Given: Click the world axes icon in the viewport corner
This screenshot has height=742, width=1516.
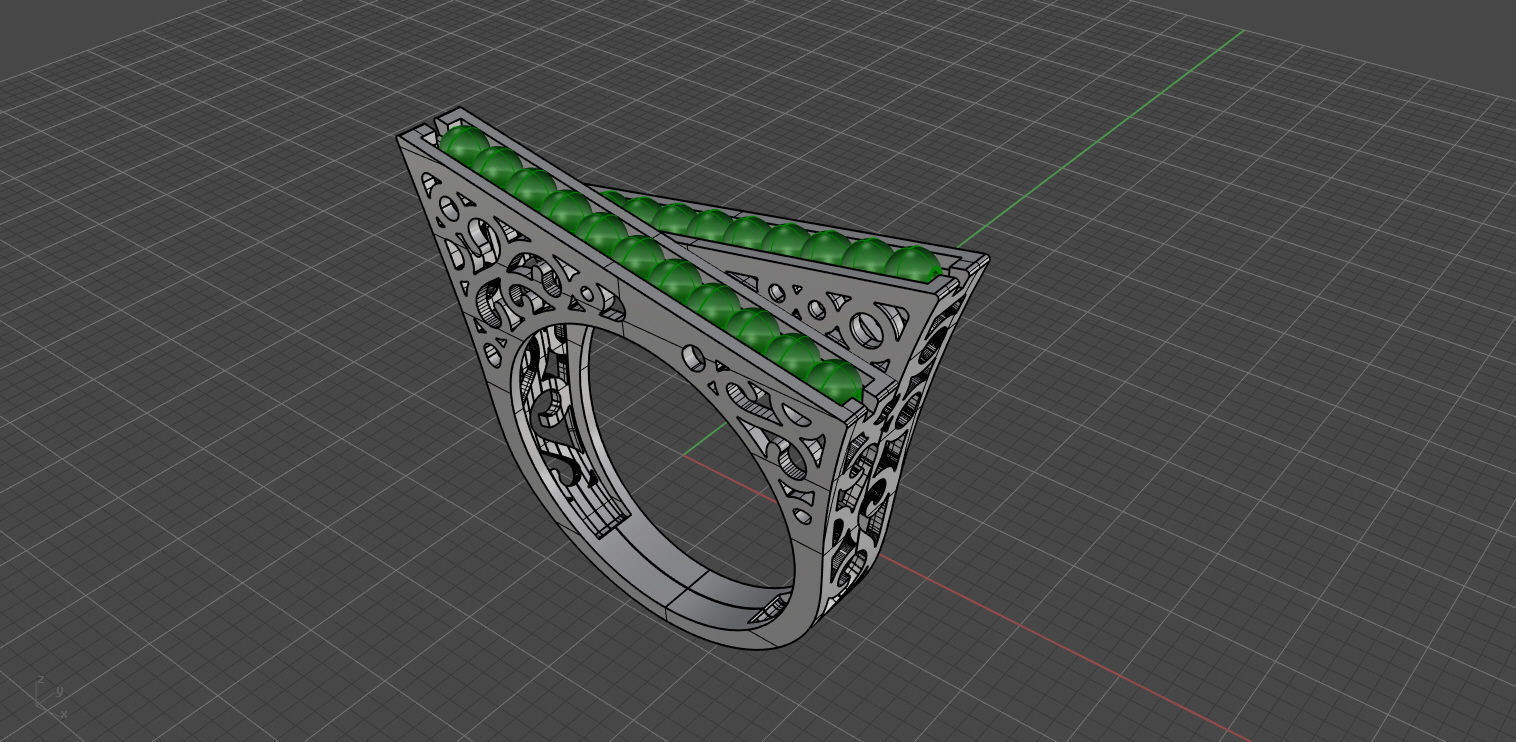Looking at the screenshot, I should point(49,697).
